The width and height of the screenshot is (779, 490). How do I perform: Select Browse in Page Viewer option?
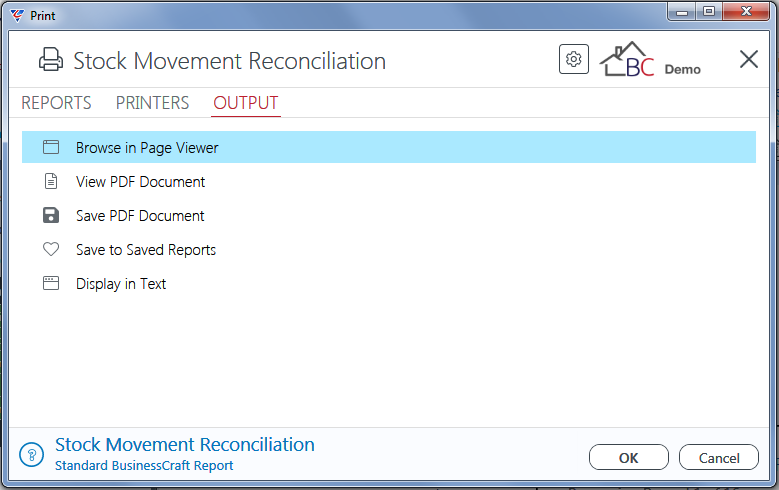389,147
